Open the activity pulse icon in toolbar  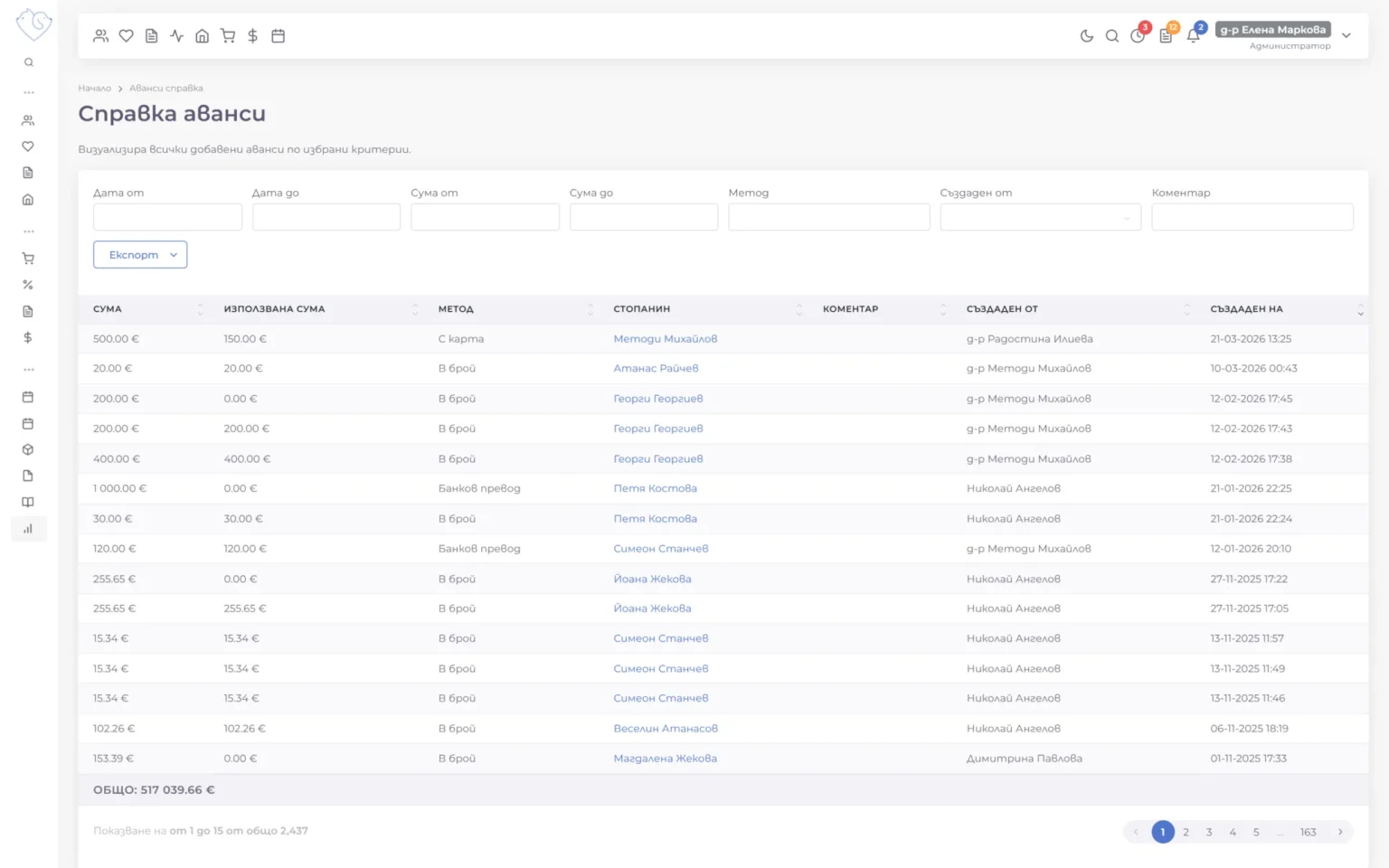(x=177, y=36)
